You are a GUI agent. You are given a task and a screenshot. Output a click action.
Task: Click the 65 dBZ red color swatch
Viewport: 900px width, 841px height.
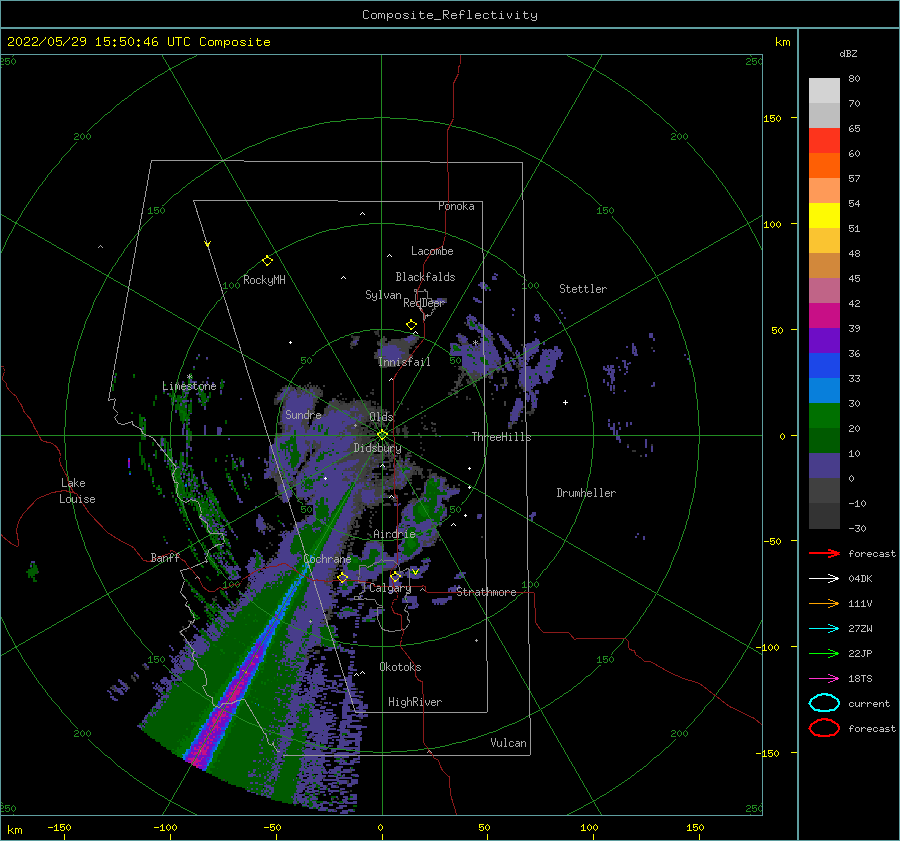824,140
